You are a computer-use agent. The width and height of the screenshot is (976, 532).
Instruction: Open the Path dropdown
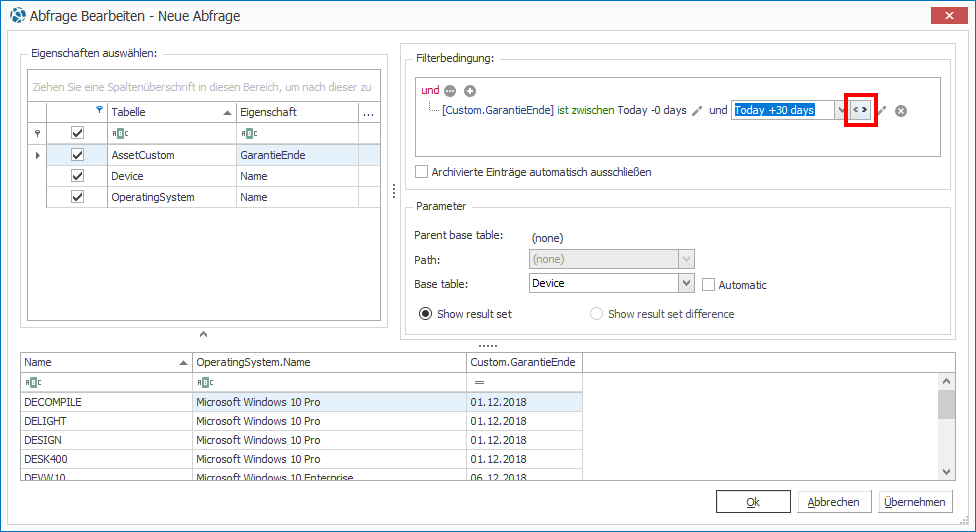[686, 259]
